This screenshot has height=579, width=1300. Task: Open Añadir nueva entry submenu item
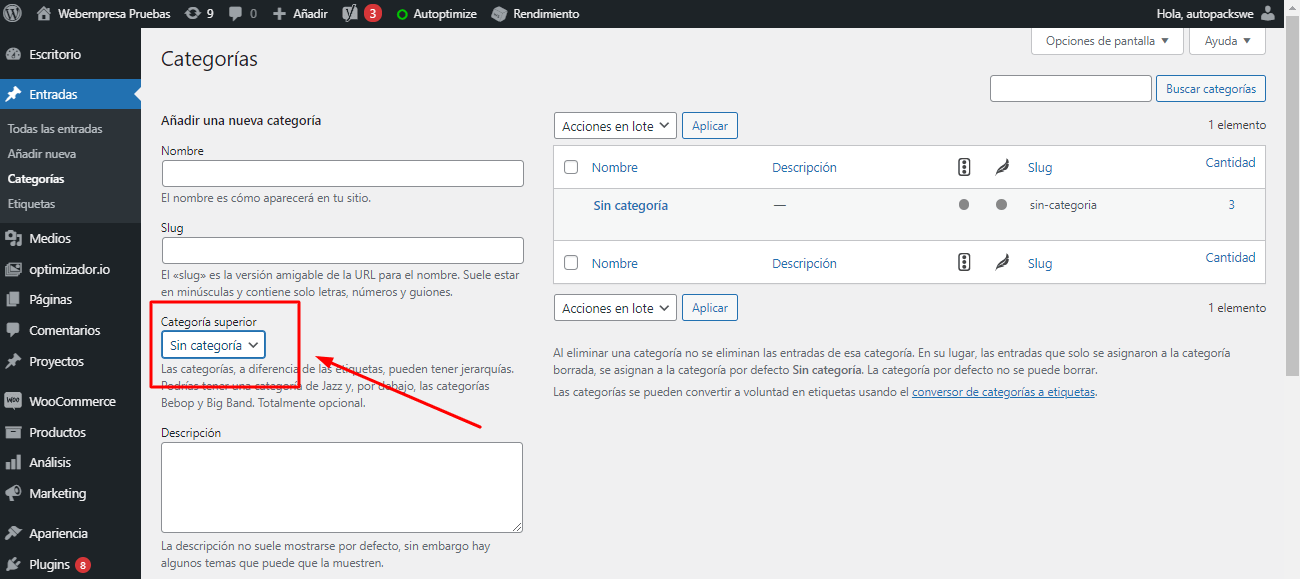(42, 154)
